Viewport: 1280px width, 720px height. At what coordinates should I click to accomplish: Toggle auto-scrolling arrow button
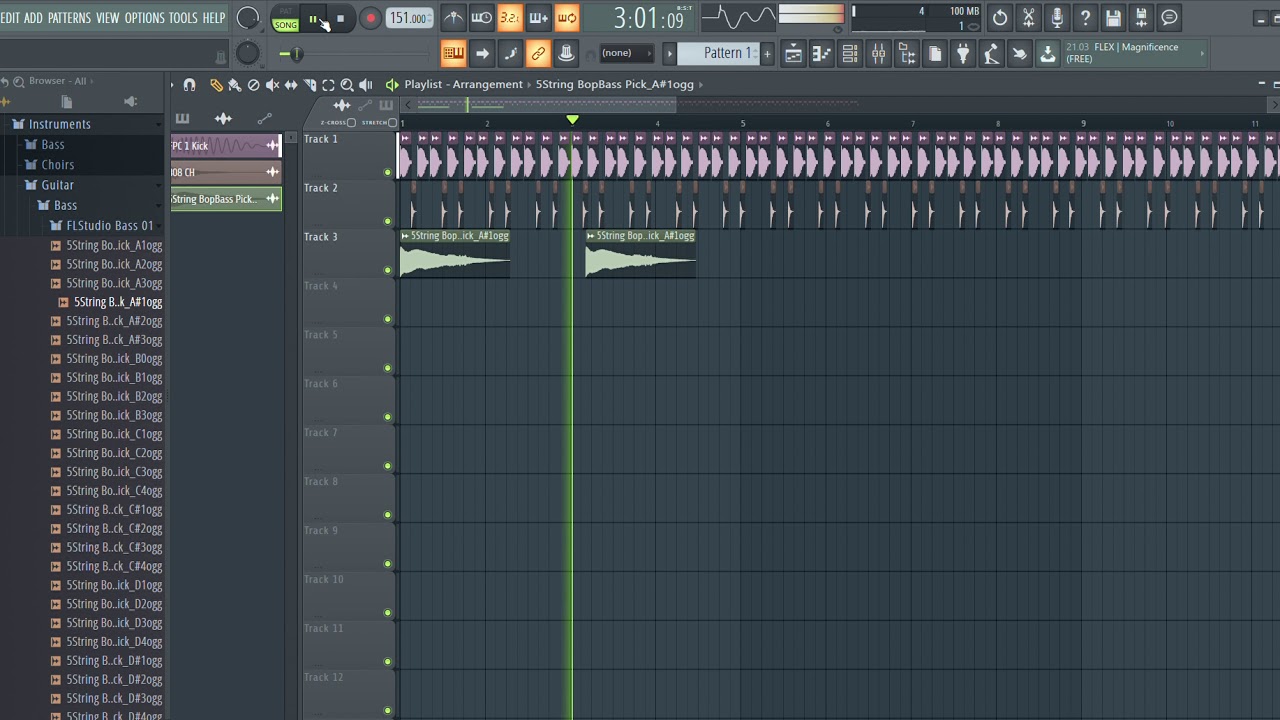point(482,54)
